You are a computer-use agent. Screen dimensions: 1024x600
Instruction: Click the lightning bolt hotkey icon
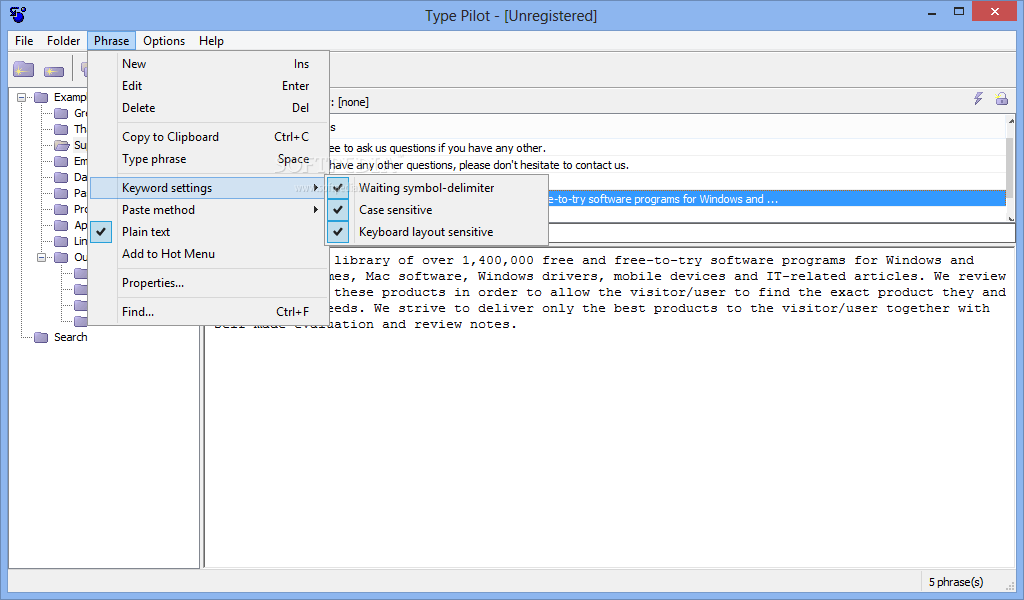(978, 99)
